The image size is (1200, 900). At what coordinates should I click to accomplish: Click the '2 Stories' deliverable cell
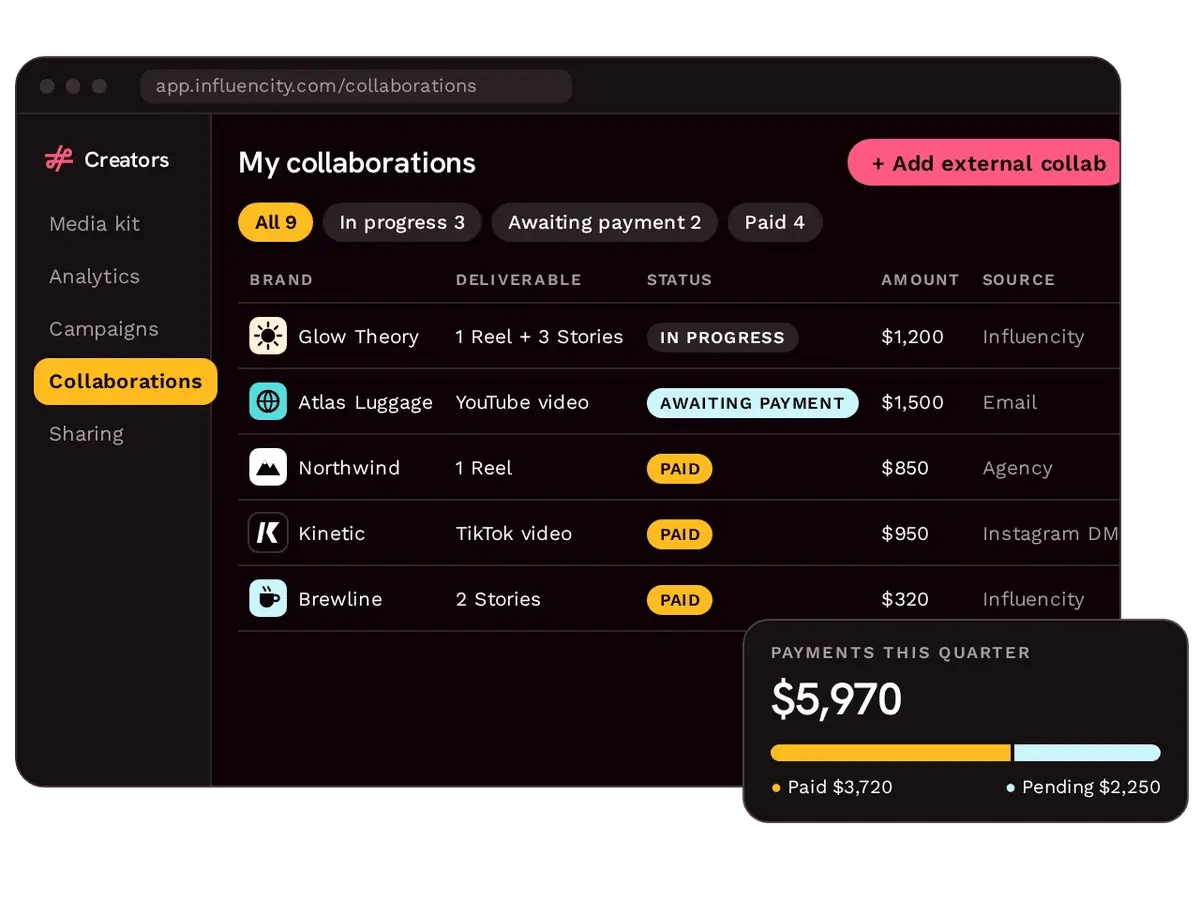(498, 599)
